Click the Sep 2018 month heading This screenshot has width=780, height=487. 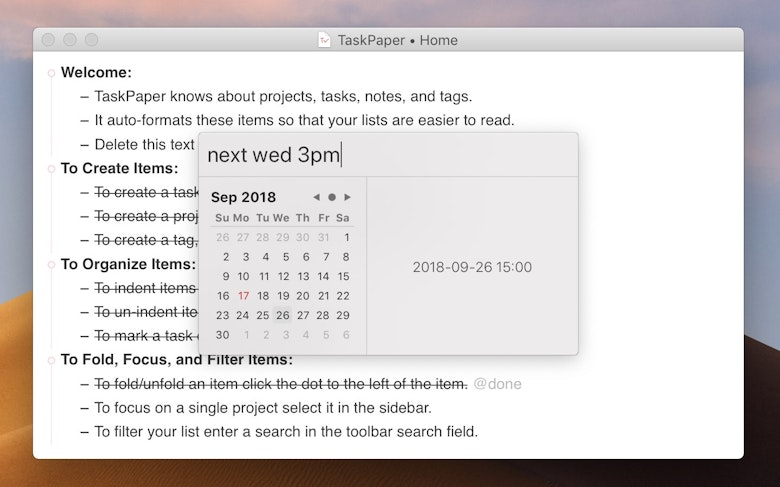(243, 197)
